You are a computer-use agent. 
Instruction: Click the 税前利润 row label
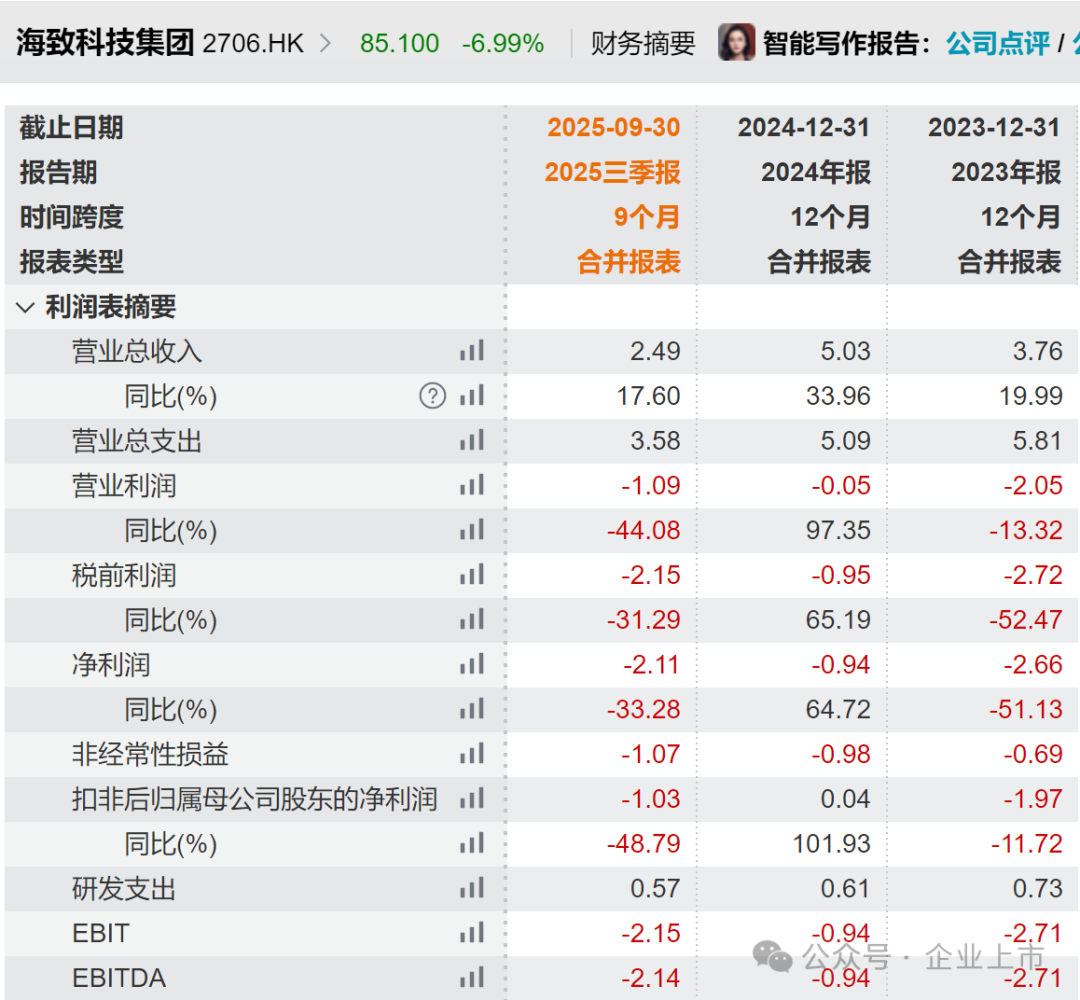coord(124,575)
